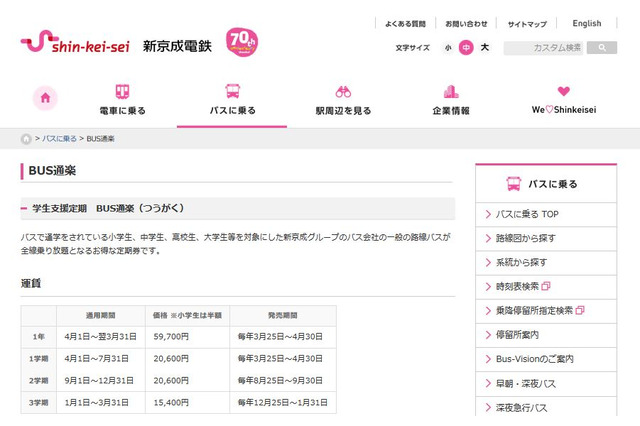Click chevron next to 路線図から探す
This screenshot has height=426, width=640.
point(488,238)
